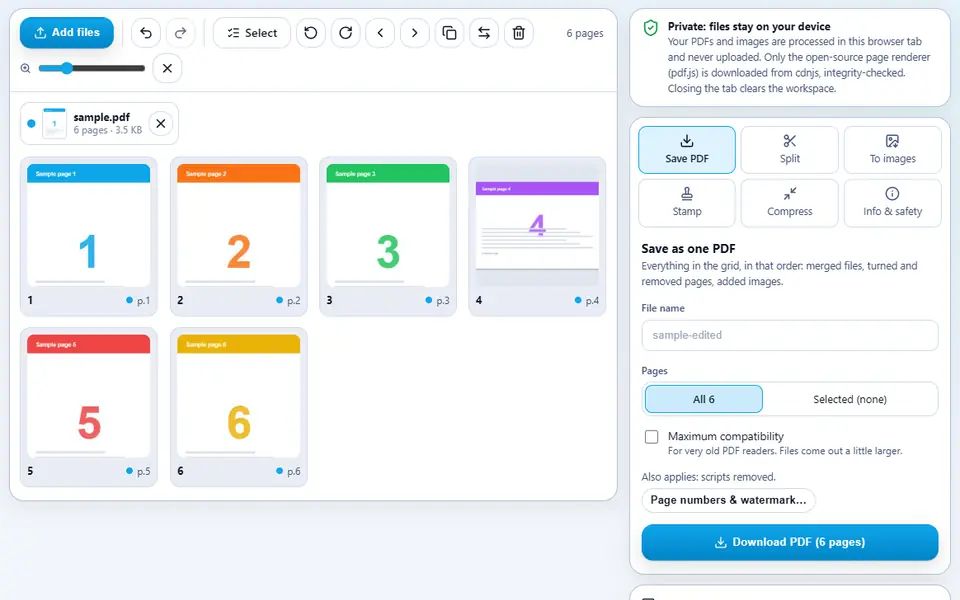Viewport: 960px width, 600px height.
Task: Activate the Select mode button
Action: click(x=252, y=32)
